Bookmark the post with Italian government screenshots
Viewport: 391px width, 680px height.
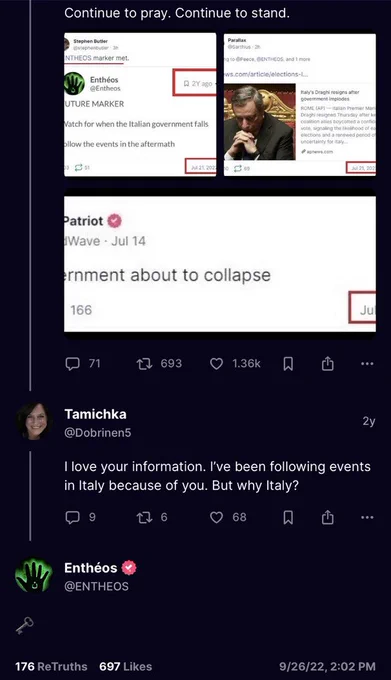pos(288,364)
